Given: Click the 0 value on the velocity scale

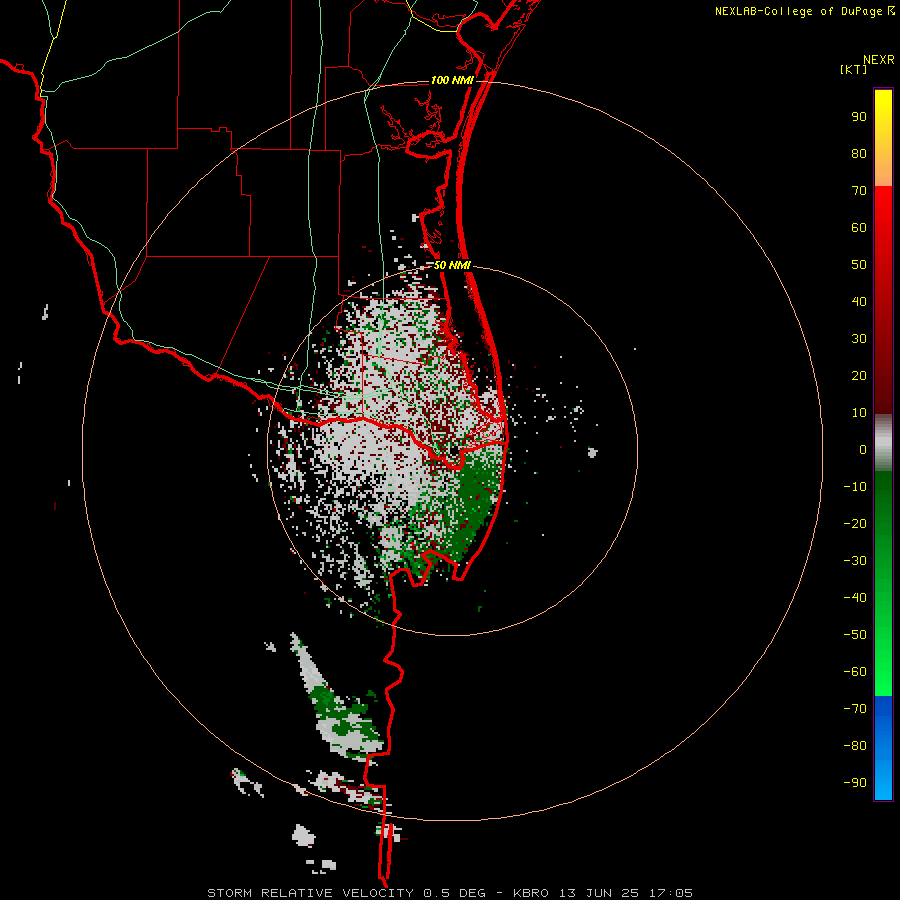Looking at the screenshot, I should [863, 449].
